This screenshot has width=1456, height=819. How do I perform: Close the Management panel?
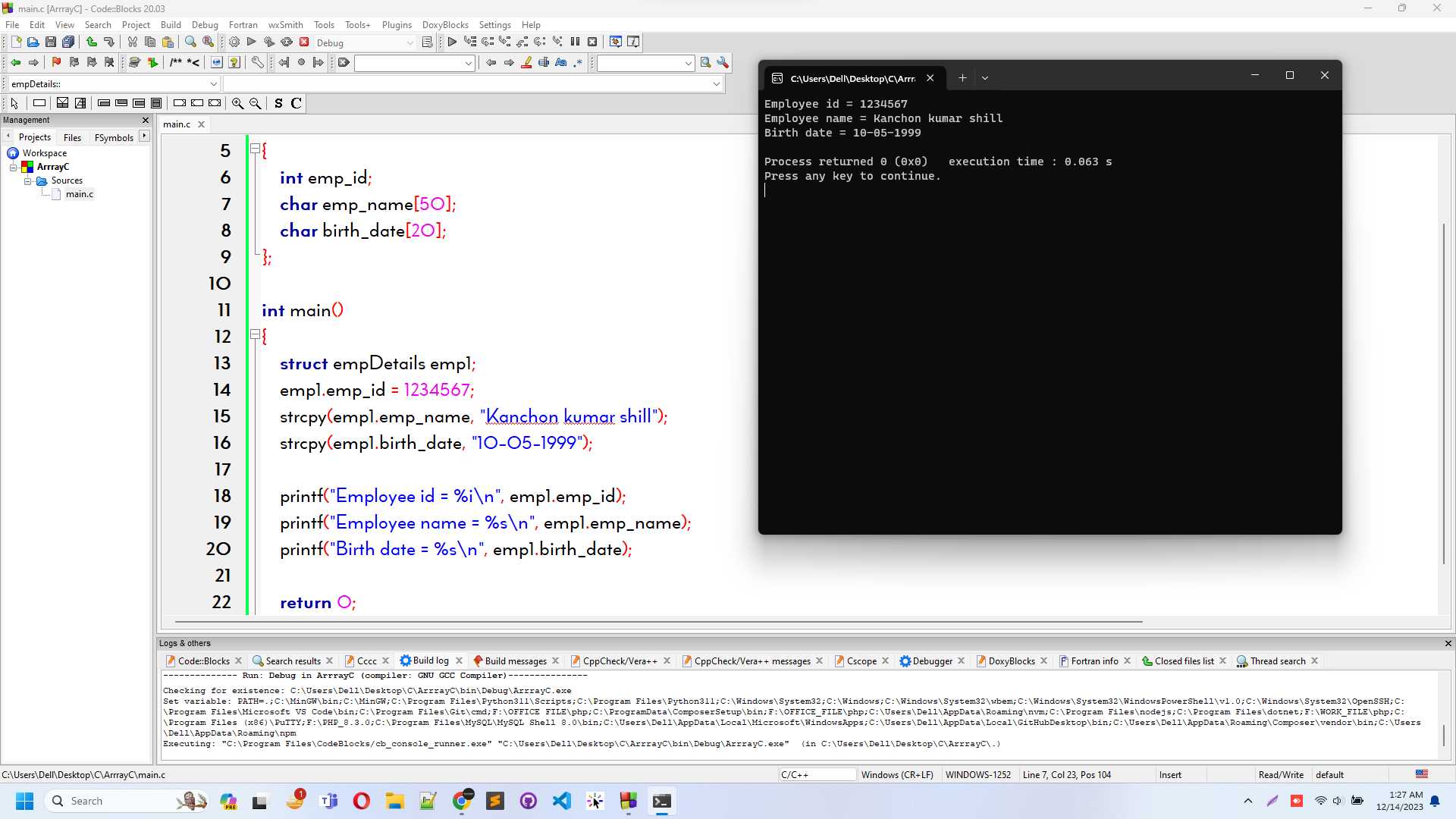[x=146, y=120]
